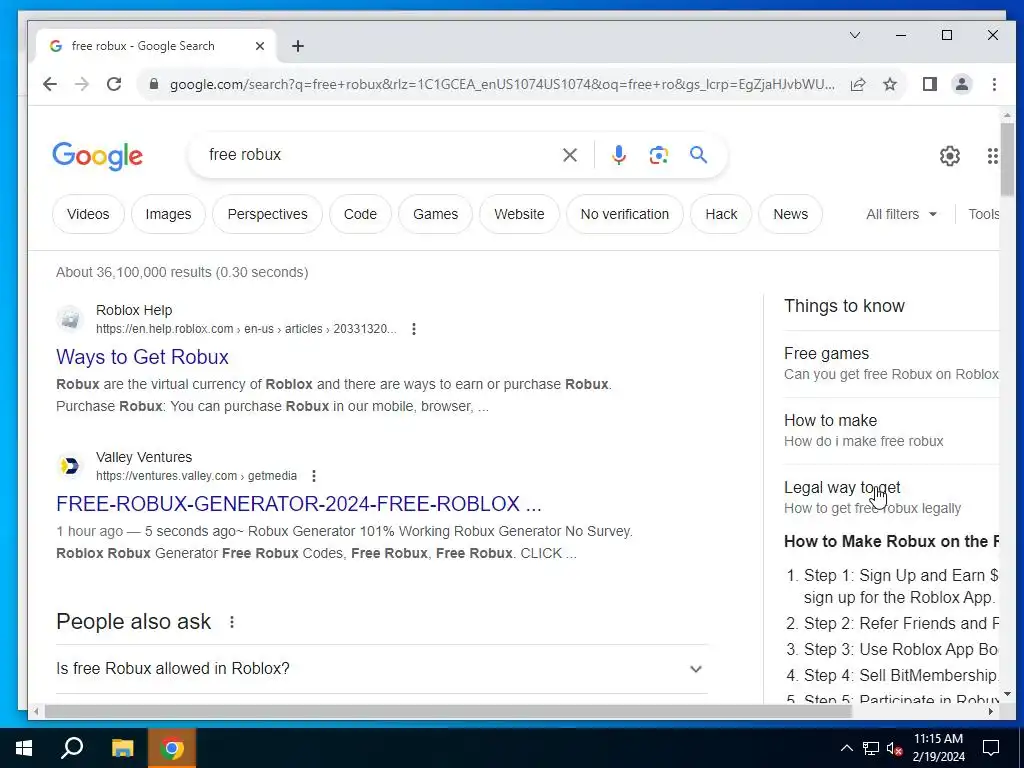Click the scroll-down arrow of the vertical scrollbar
This screenshot has width=1024, height=768.
point(1007,694)
